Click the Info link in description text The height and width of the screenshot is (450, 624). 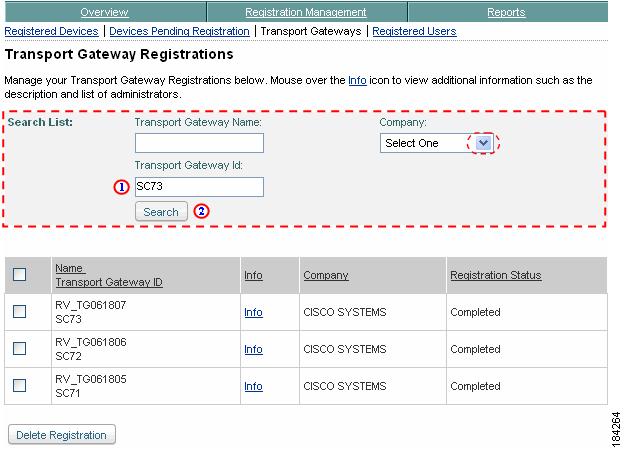click(356, 80)
